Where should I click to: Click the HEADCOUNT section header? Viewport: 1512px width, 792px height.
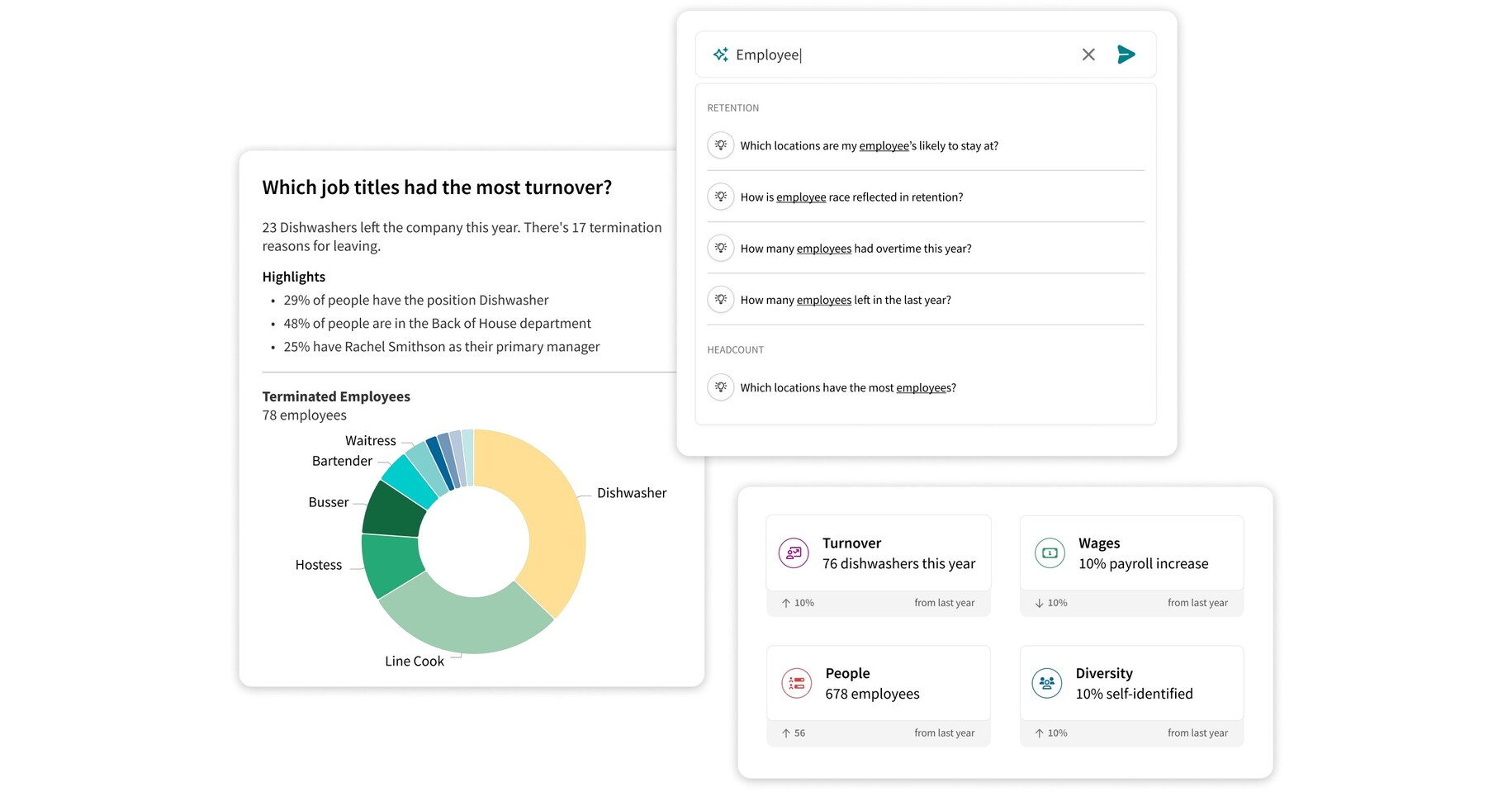click(x=735, y=349)
